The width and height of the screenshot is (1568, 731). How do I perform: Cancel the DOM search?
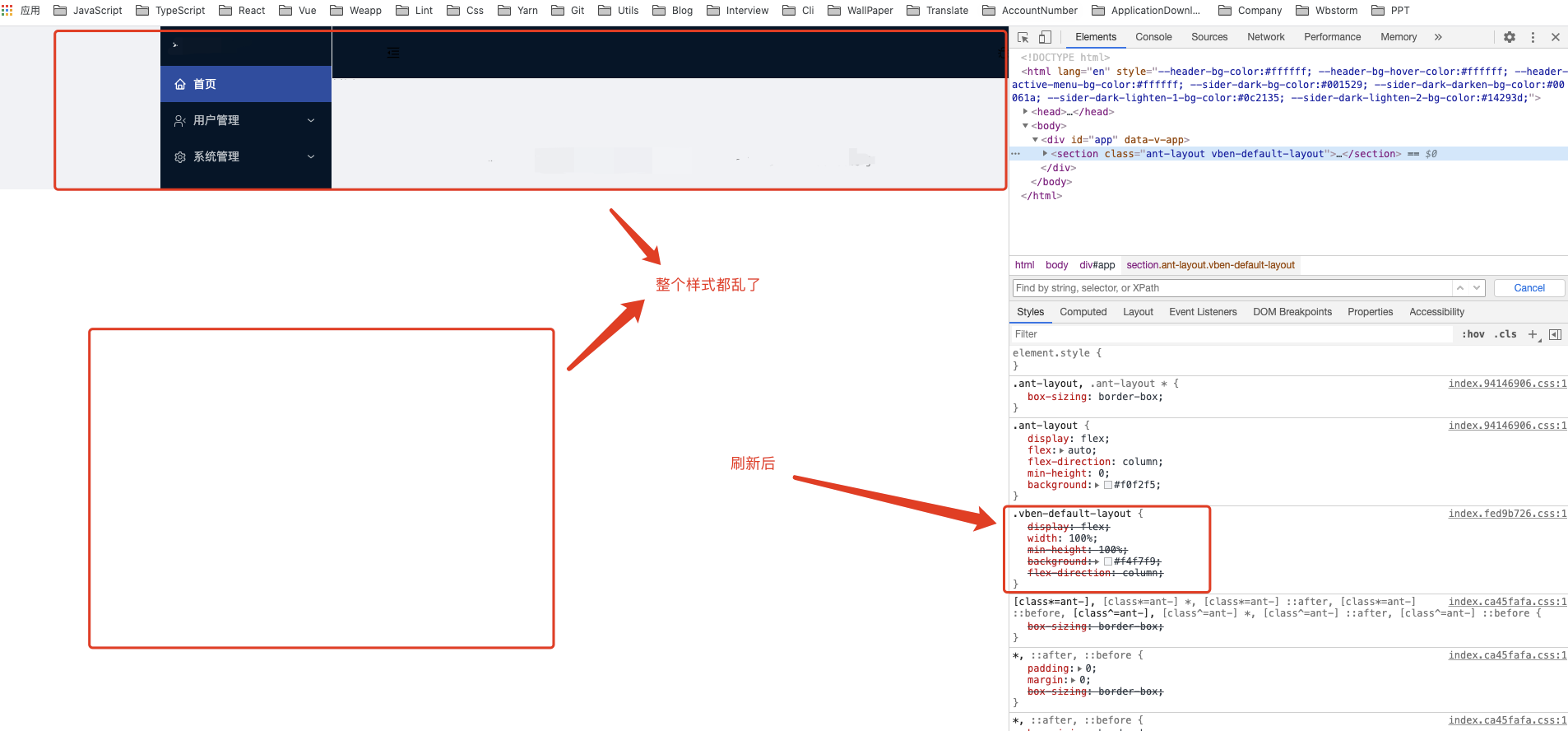tap(1529, 288)
